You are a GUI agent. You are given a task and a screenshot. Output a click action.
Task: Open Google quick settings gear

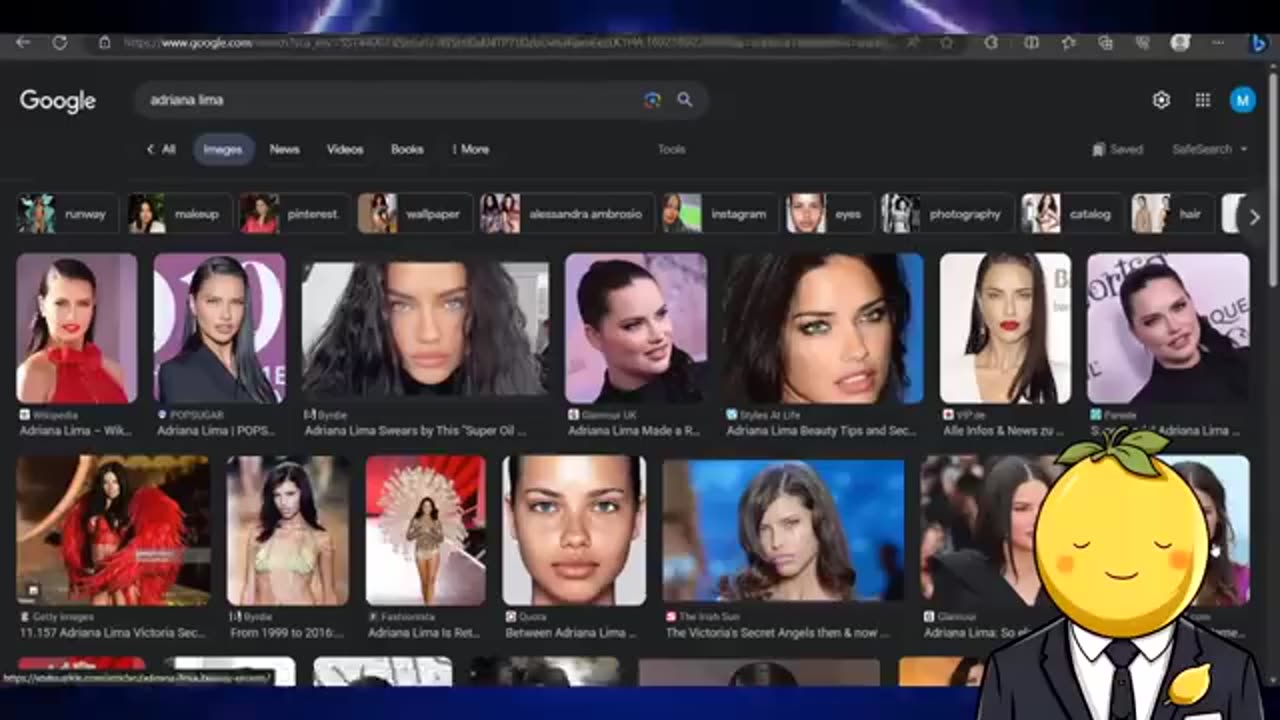click(1161, 100)
